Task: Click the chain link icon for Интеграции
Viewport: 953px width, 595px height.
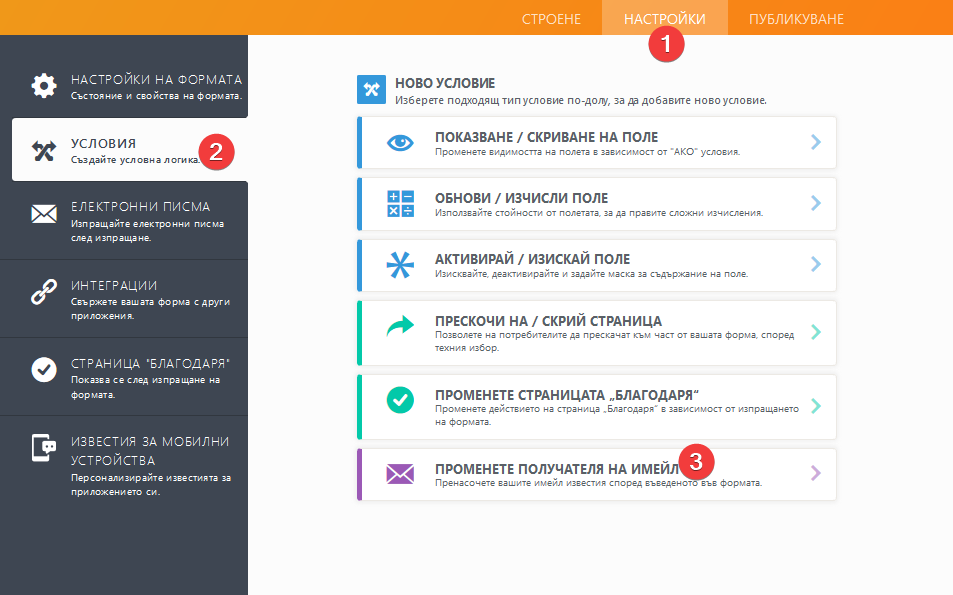Action: pyautogui.click(x=44, y=292)
